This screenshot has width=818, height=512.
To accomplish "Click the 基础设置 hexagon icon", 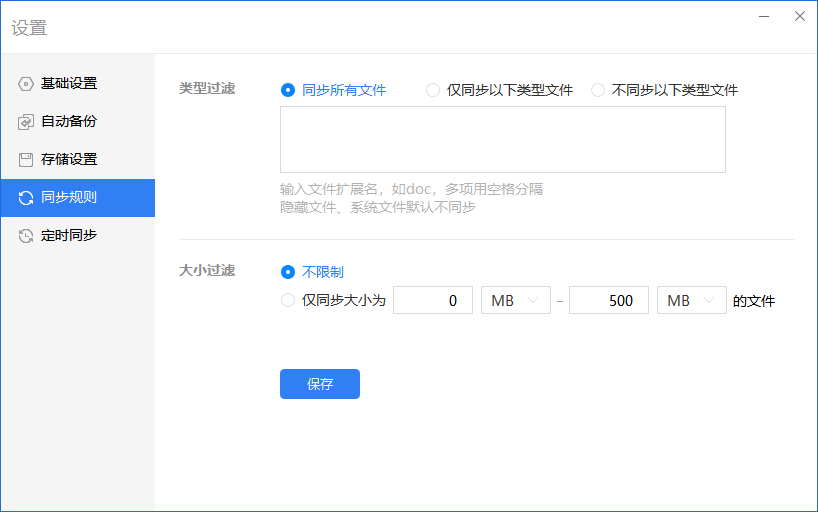I will 26,84.
